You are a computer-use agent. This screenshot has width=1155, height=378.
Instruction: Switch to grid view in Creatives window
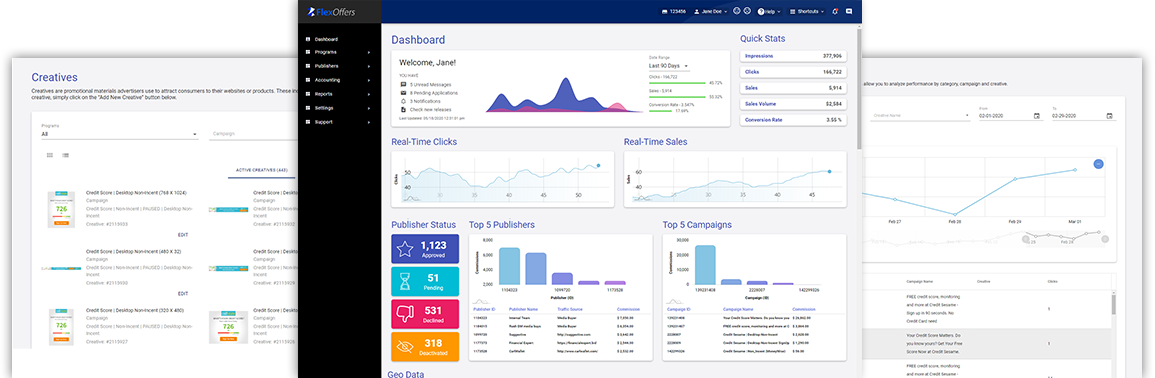click(50, 155)
